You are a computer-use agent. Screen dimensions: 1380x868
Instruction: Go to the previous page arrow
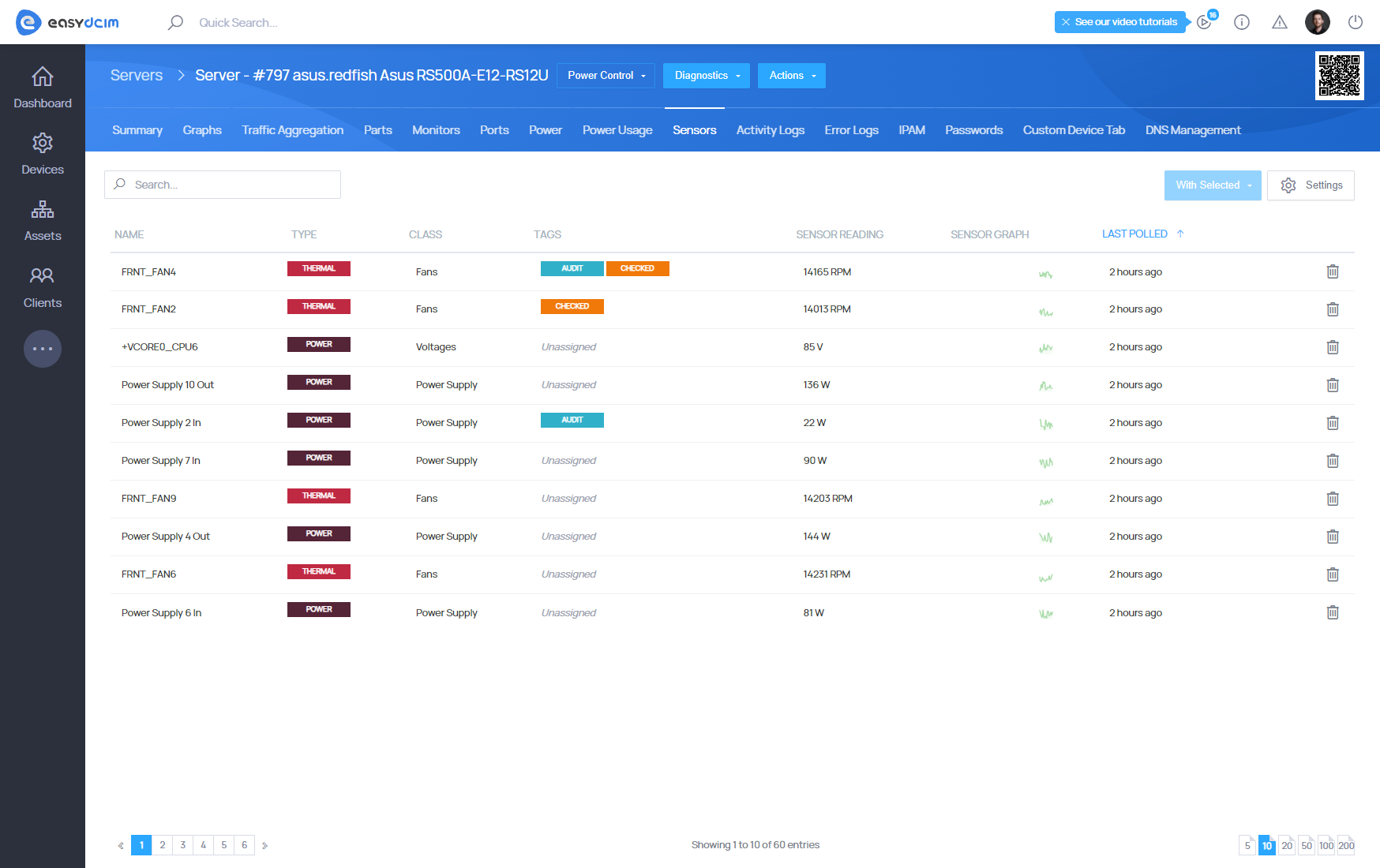(121, 845)
